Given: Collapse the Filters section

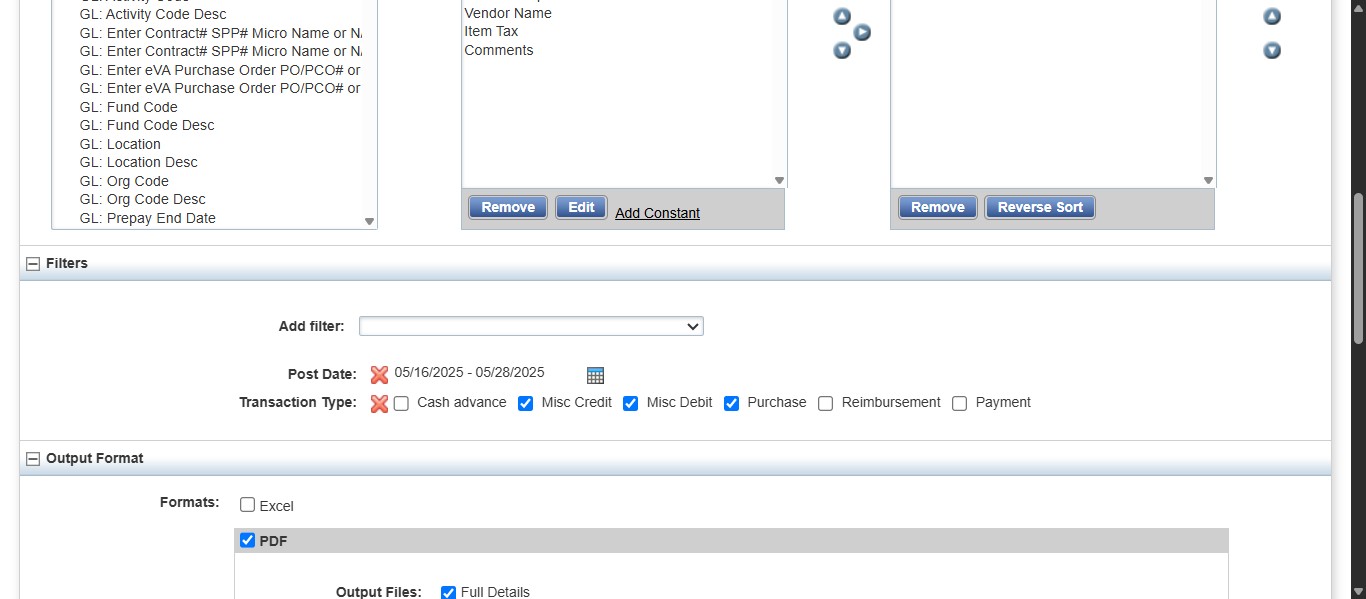Looking at the screenshot, I should 33,263.
